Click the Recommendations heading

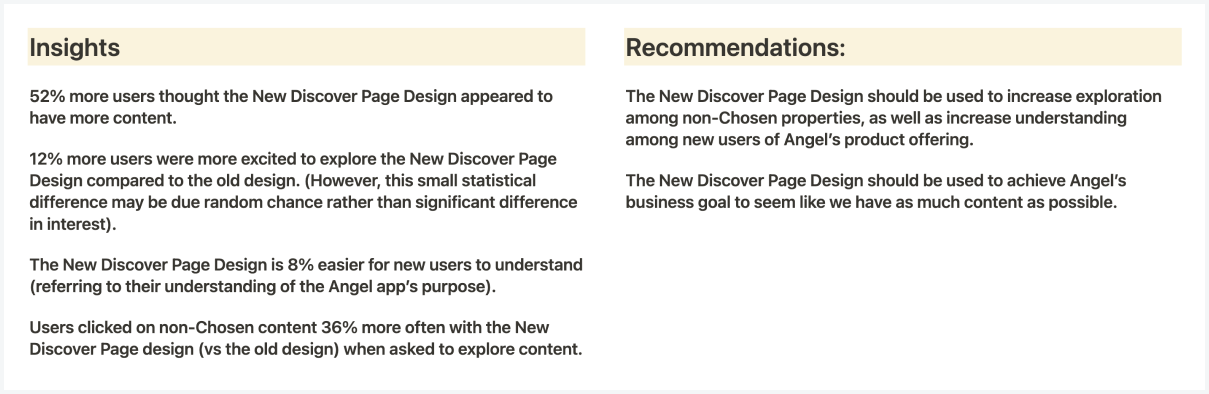pyautogui.click(x=735, y=47)
